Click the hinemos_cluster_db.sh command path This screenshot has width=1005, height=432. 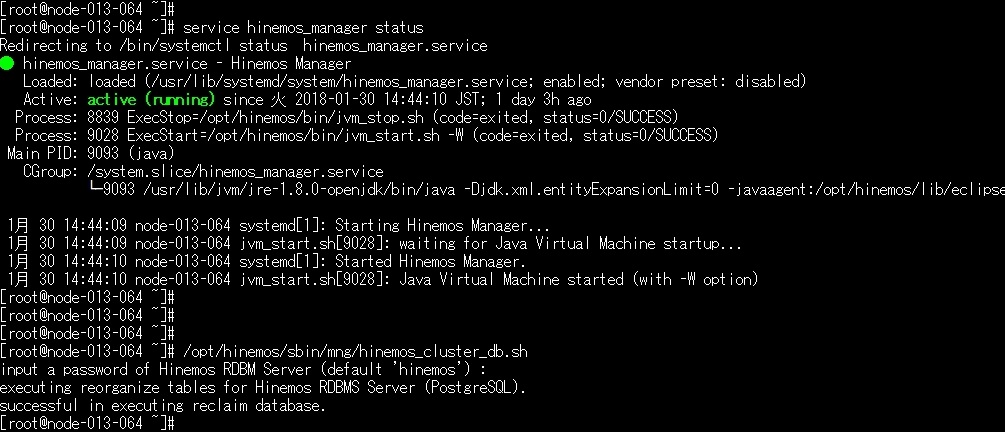pos(355,351)
